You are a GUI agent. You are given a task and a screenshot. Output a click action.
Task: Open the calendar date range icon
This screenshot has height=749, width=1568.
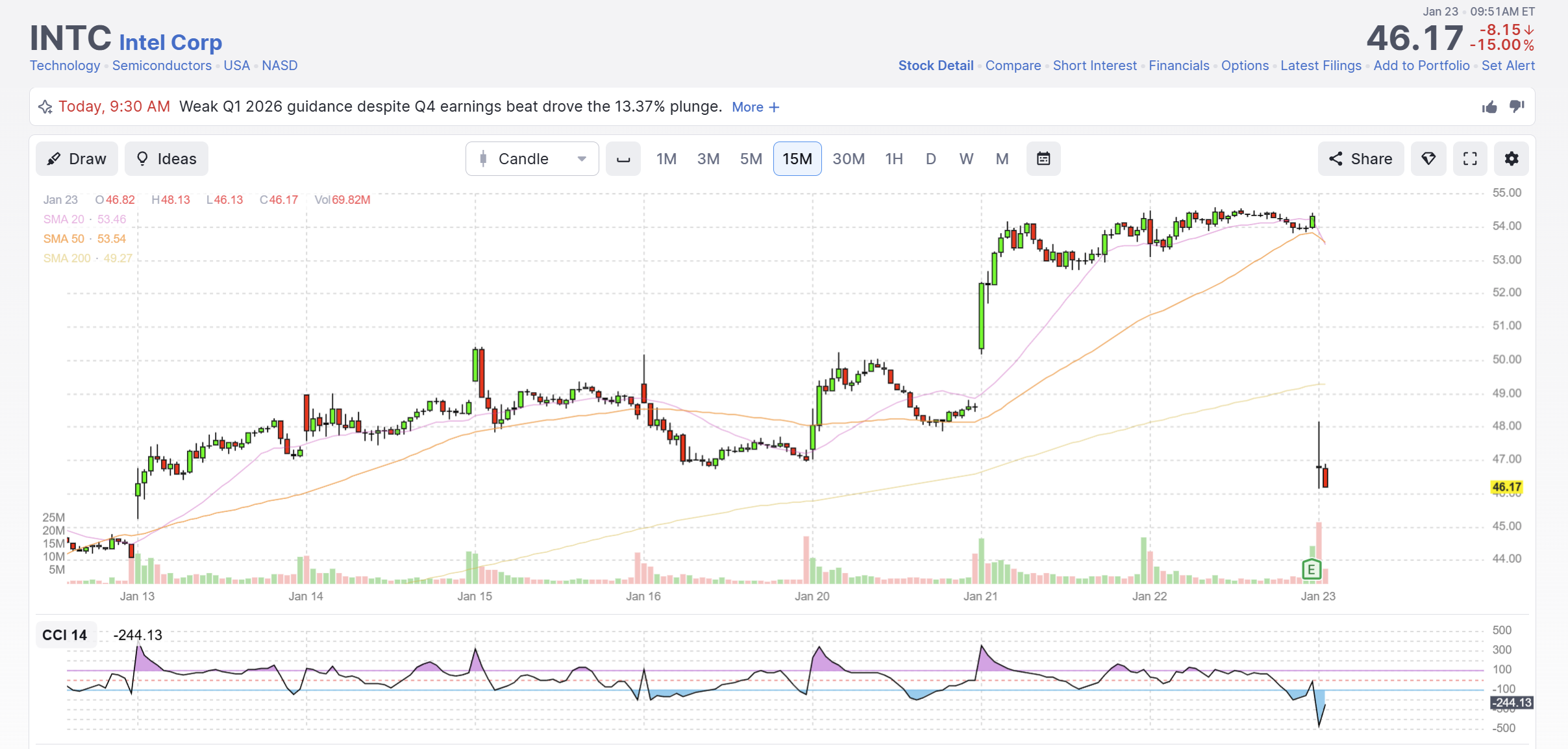point(1043,159)
